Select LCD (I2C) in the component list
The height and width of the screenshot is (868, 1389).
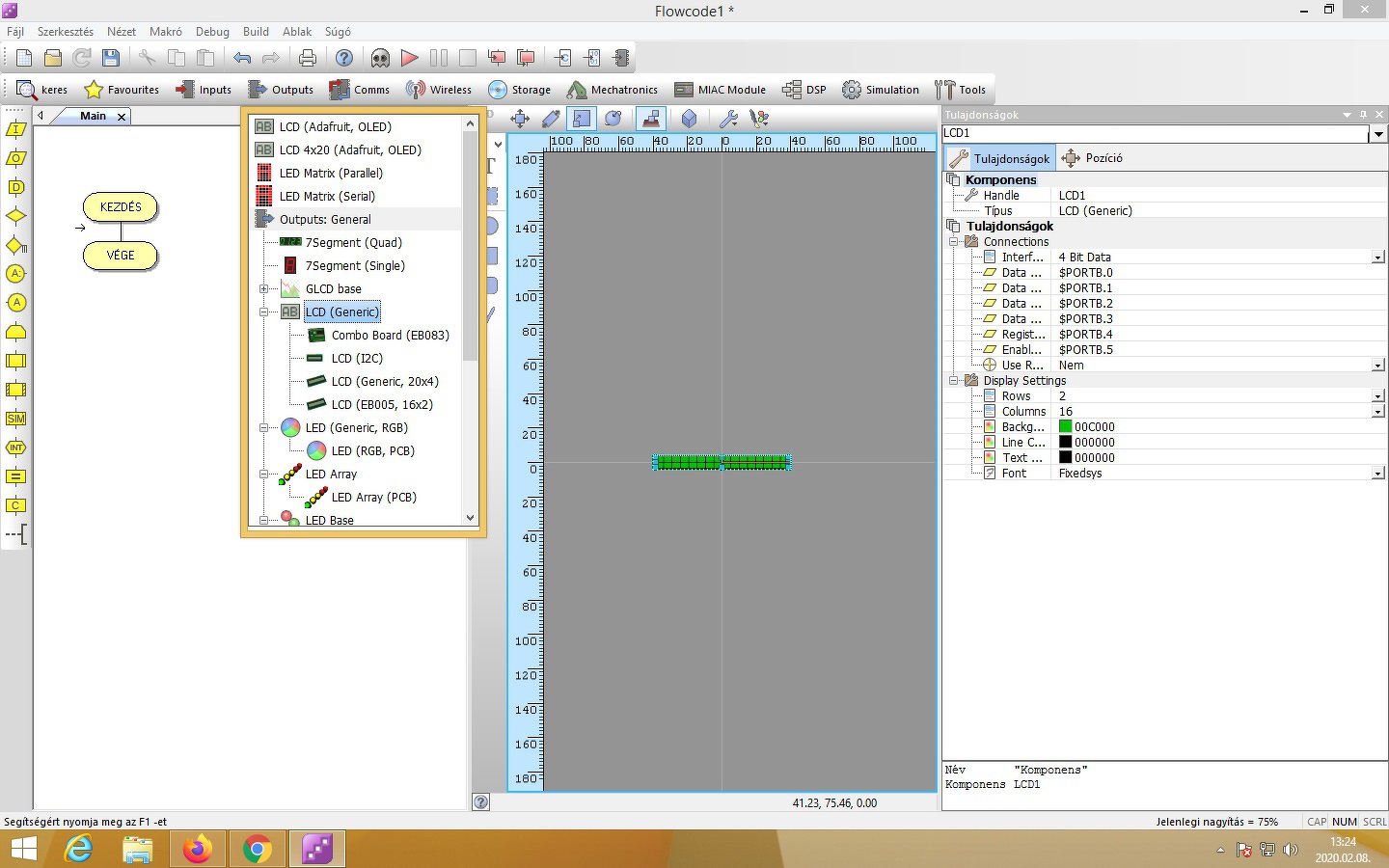pyautogui.click(x=357, y=359)
